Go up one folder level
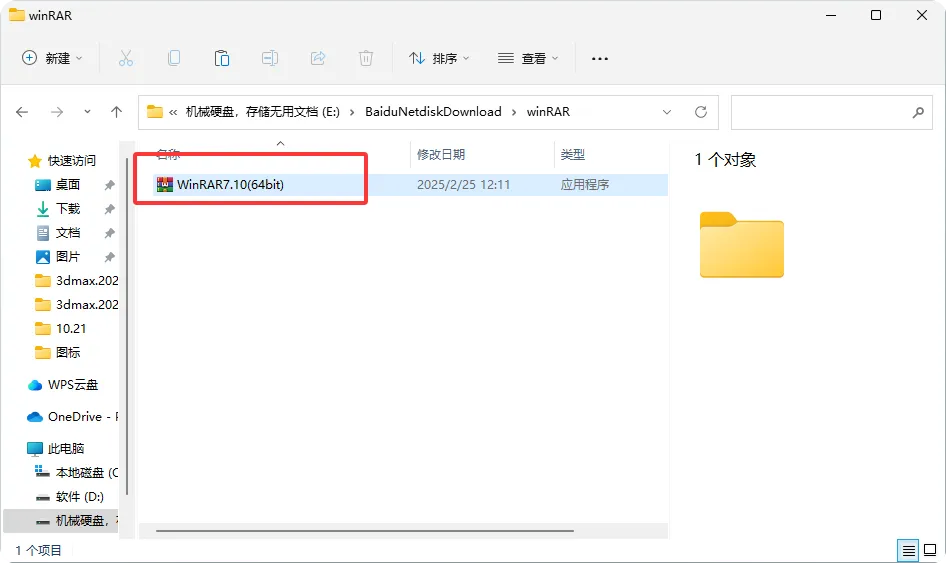 [x=116, y=112]
